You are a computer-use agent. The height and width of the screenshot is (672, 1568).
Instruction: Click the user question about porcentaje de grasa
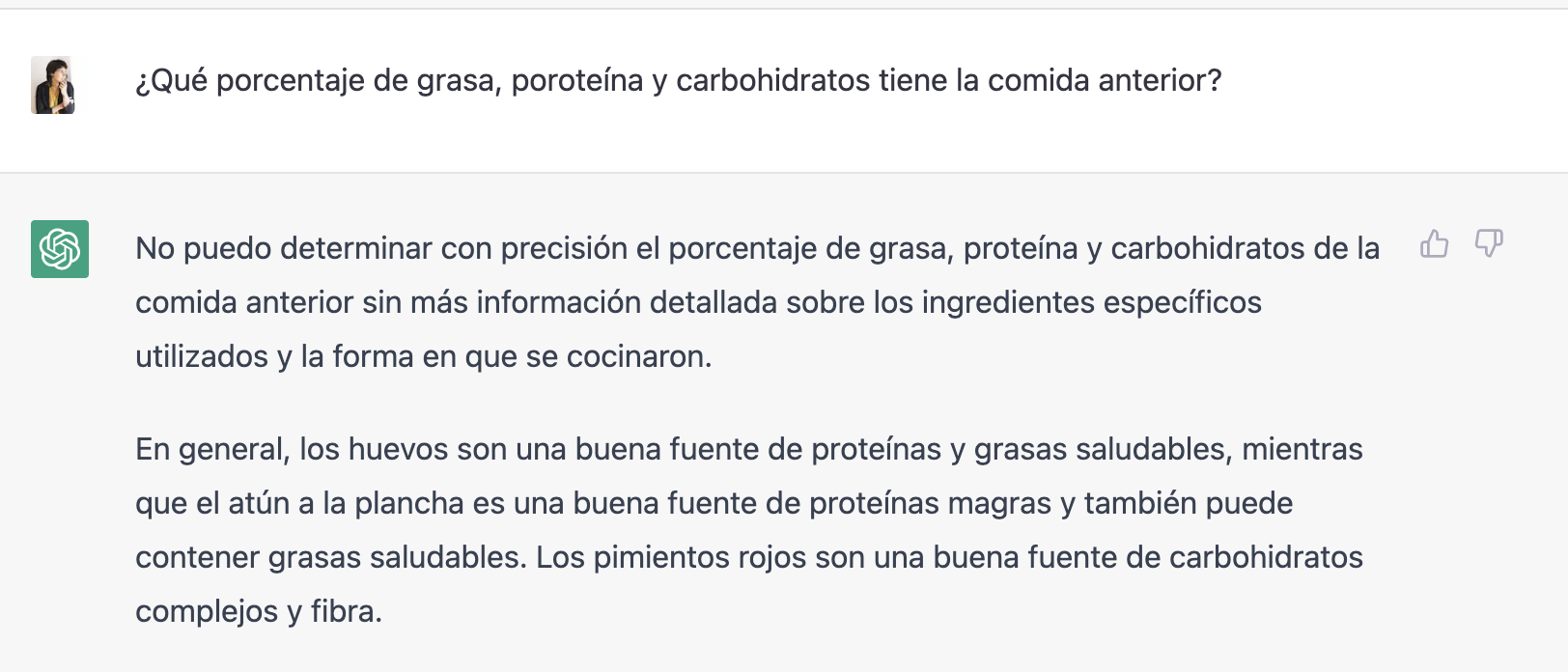click(679, 81)
